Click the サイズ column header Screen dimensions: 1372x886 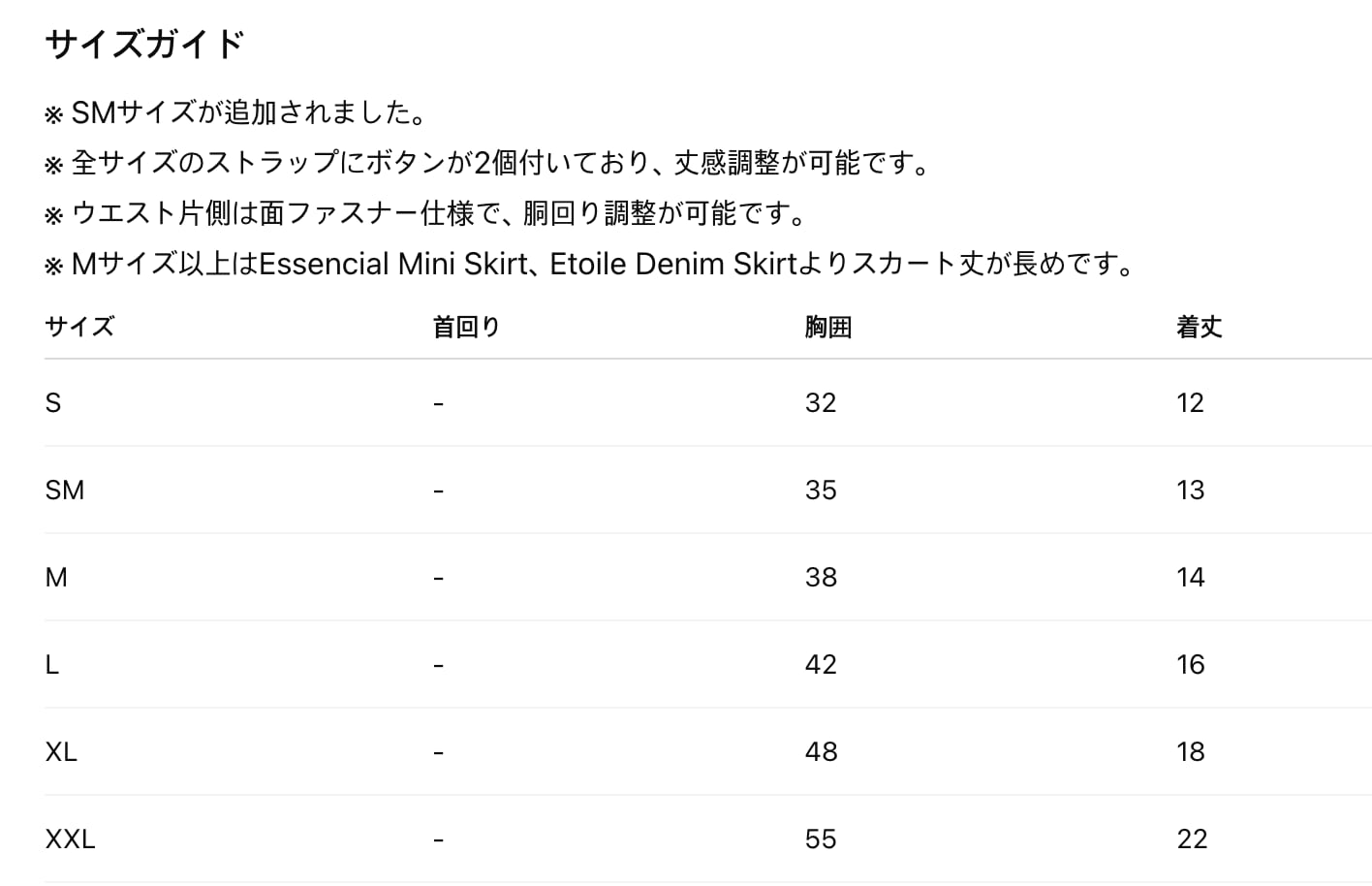point(79,327)
